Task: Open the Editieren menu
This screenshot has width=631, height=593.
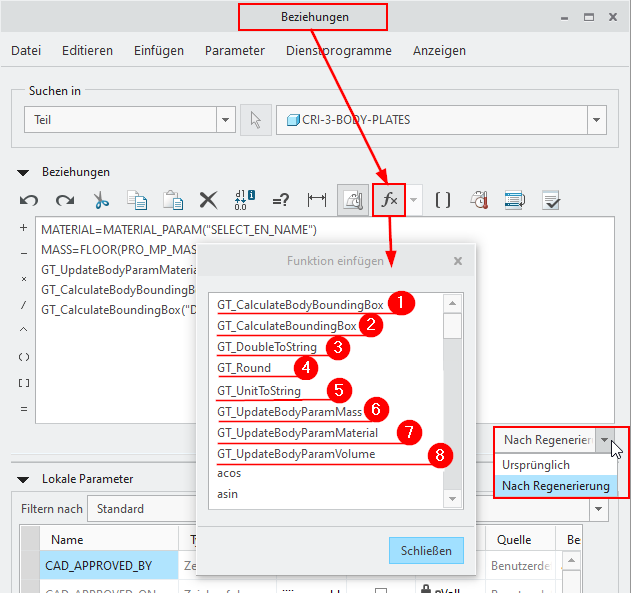Action: tap(87, 51)
